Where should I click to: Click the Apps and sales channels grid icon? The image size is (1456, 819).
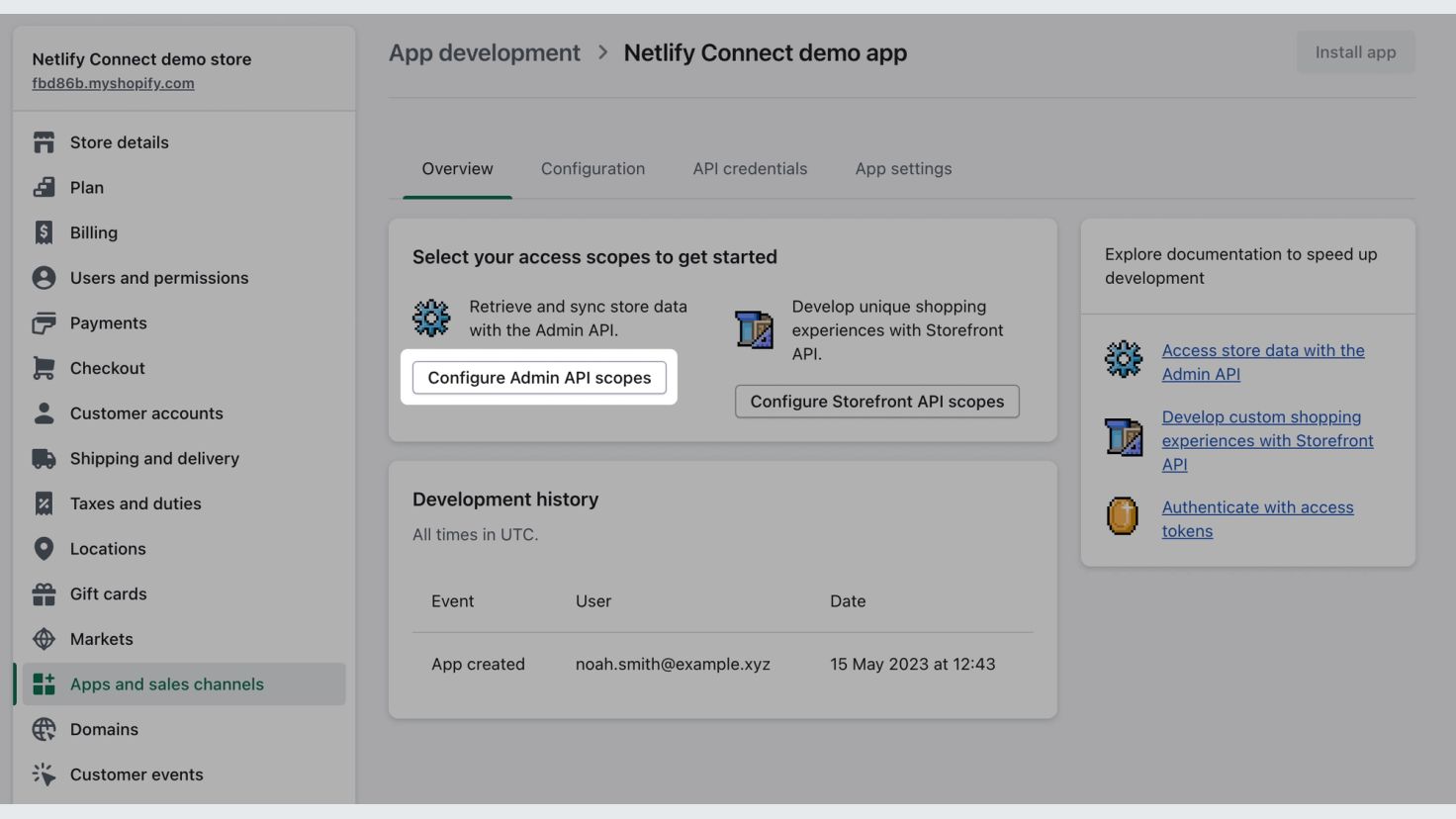44,683
